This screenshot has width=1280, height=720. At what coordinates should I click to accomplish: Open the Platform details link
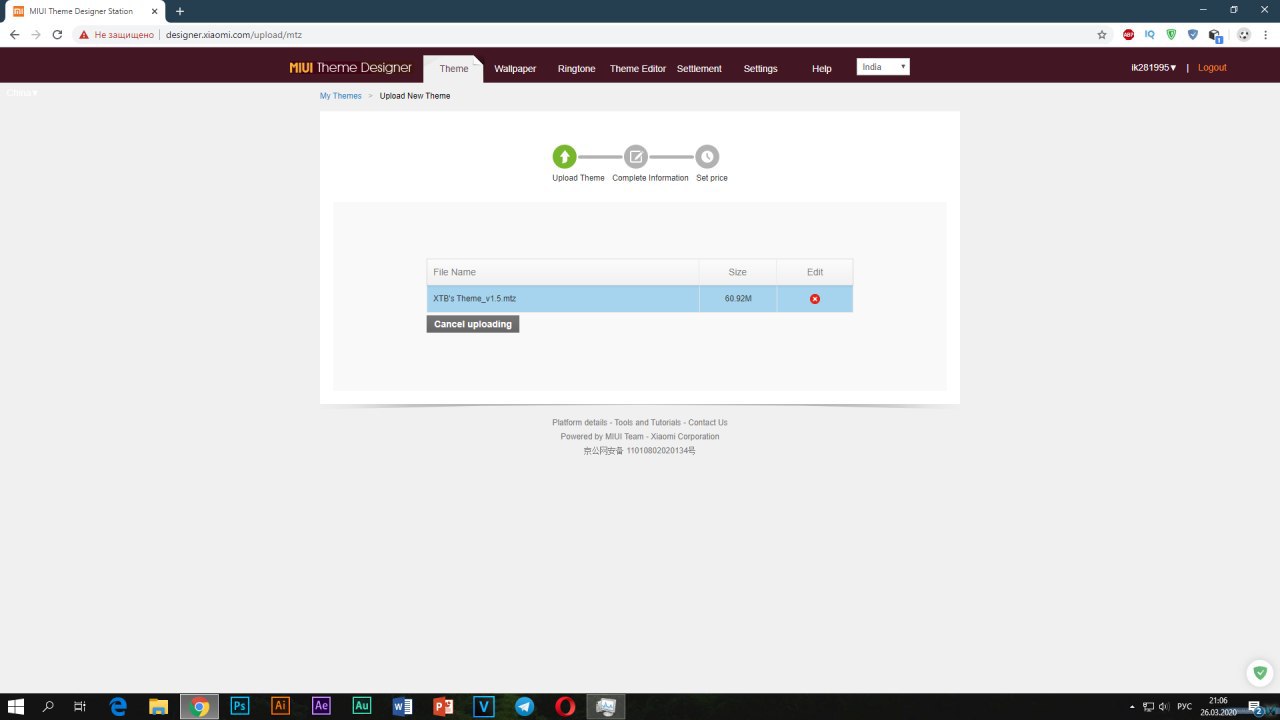580,422
